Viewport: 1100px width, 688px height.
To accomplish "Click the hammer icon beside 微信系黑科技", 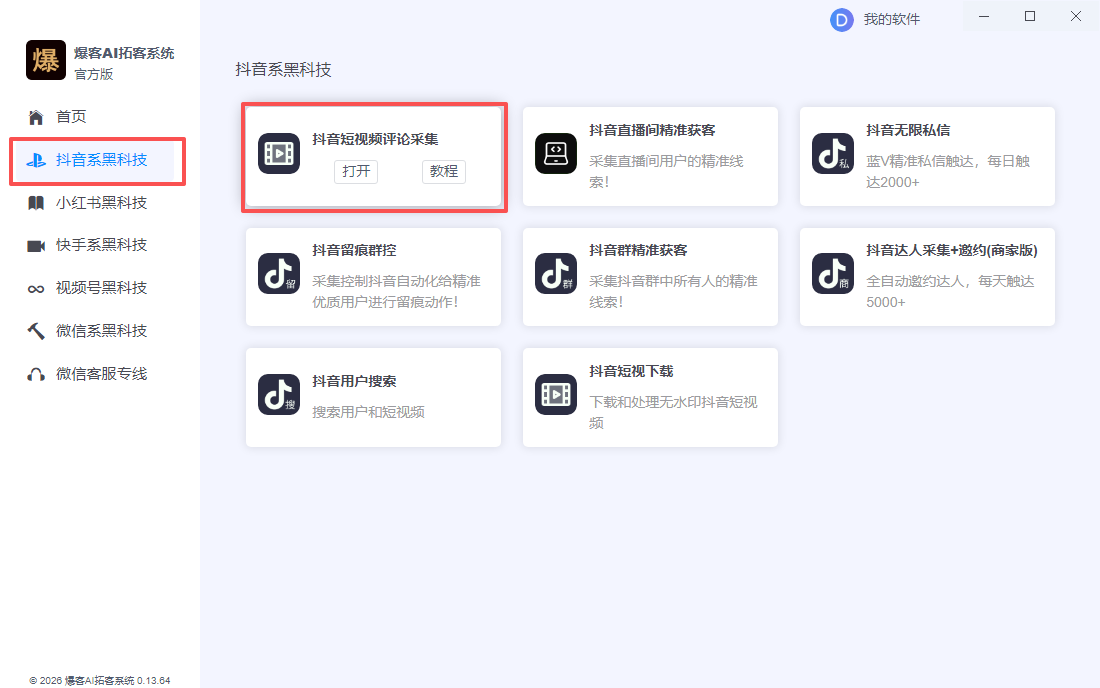I will pyautogui.click(x=36, y=331).
